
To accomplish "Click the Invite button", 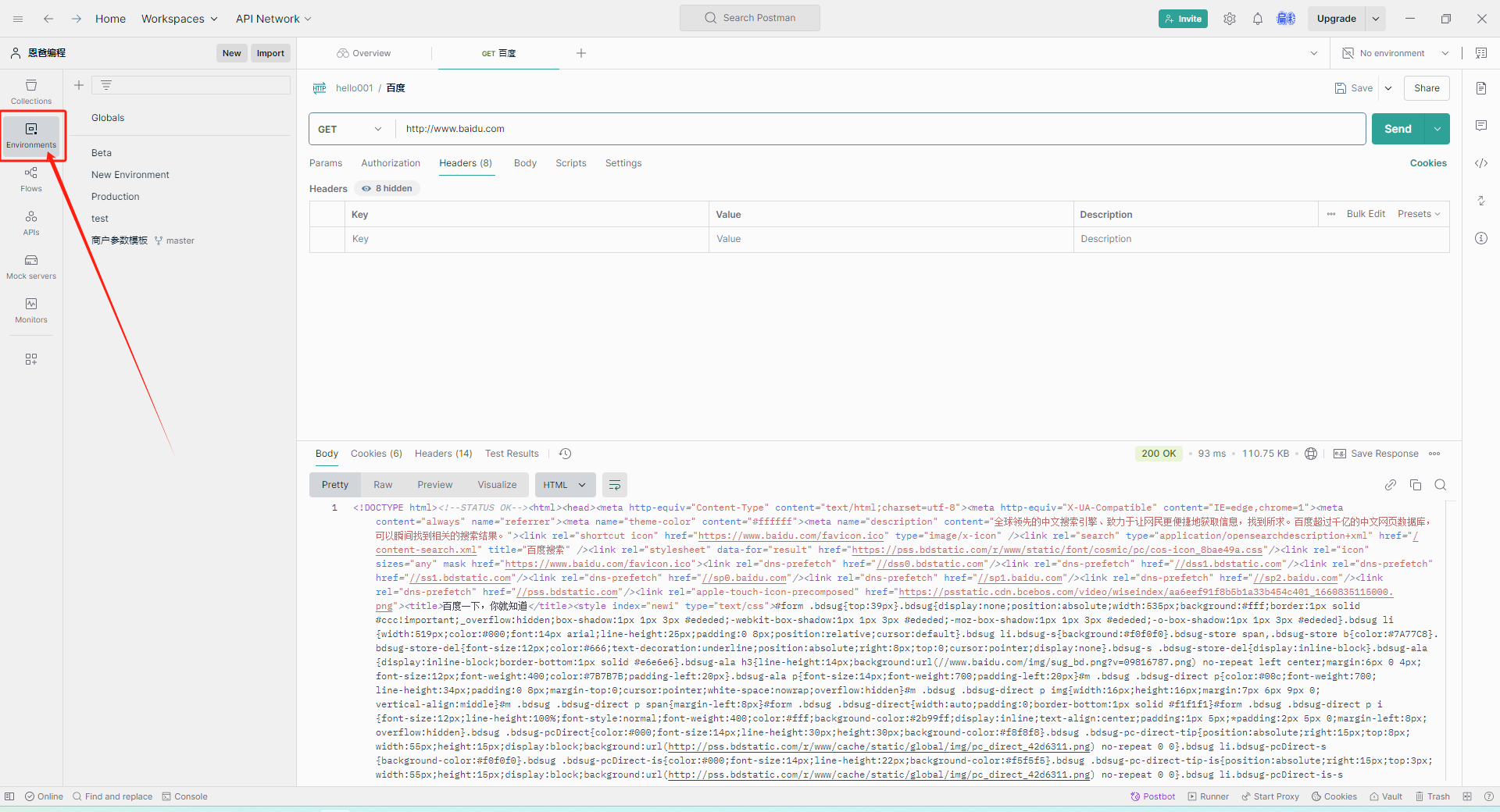I will click(1183, 19).
